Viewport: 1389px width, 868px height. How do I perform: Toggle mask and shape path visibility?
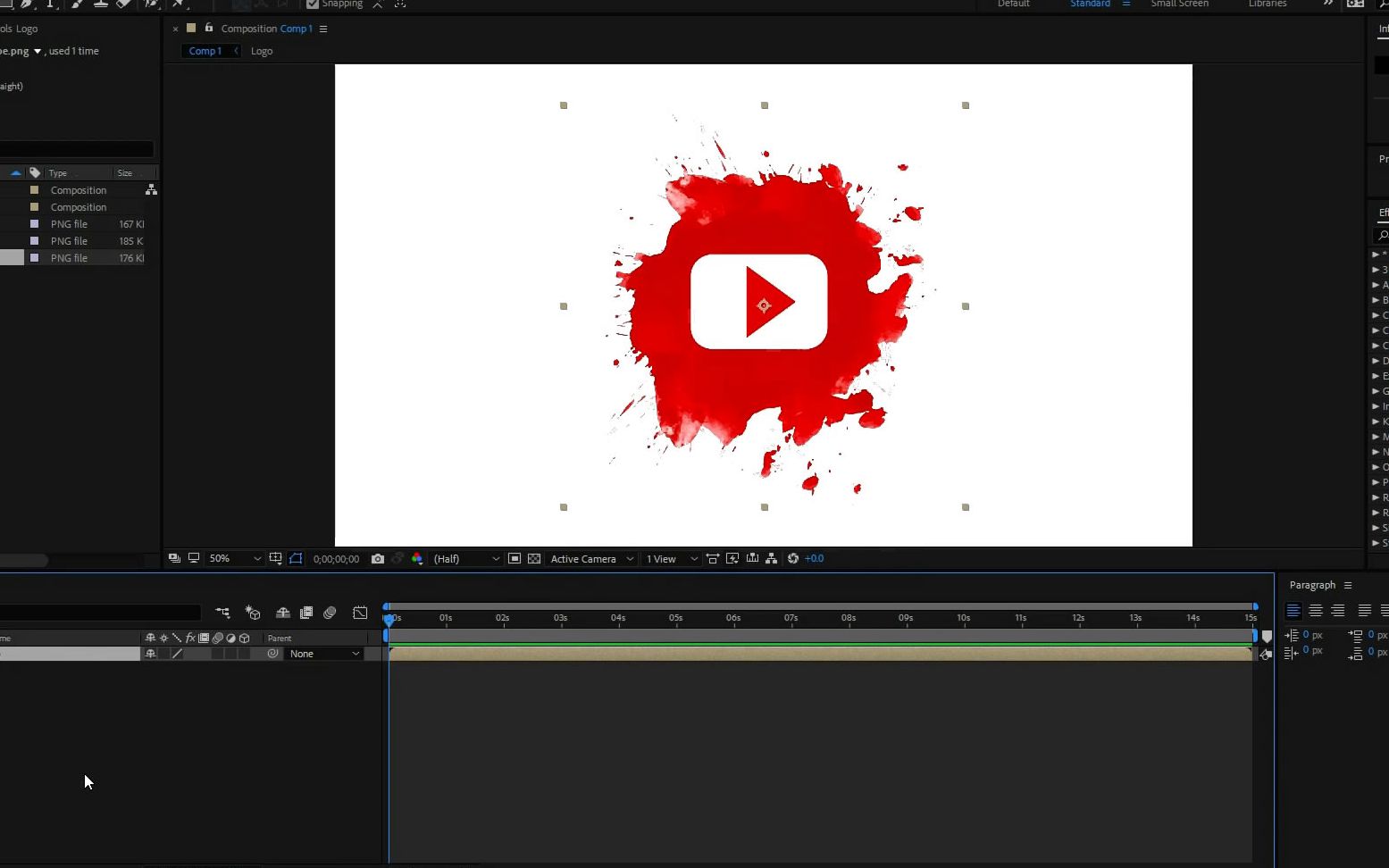(x=296, y=558)
